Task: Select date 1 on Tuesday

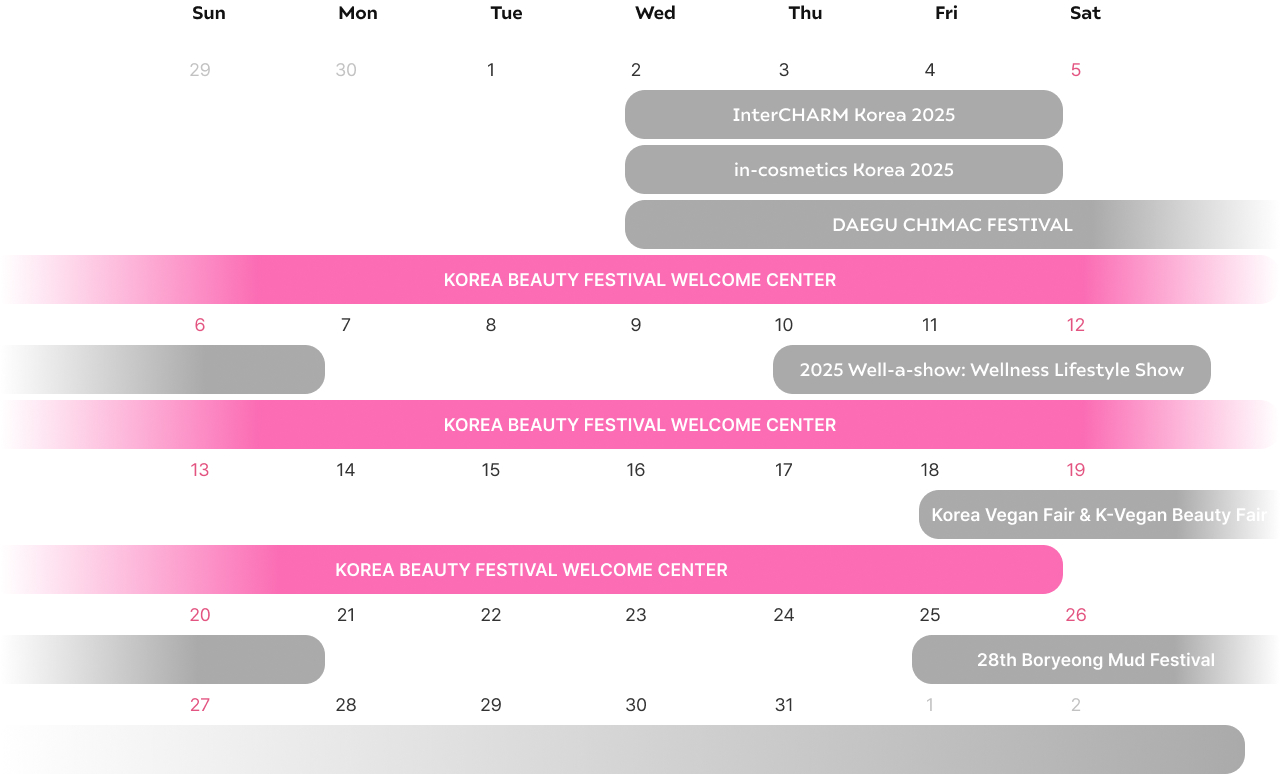Action: (x=491, y=70)
